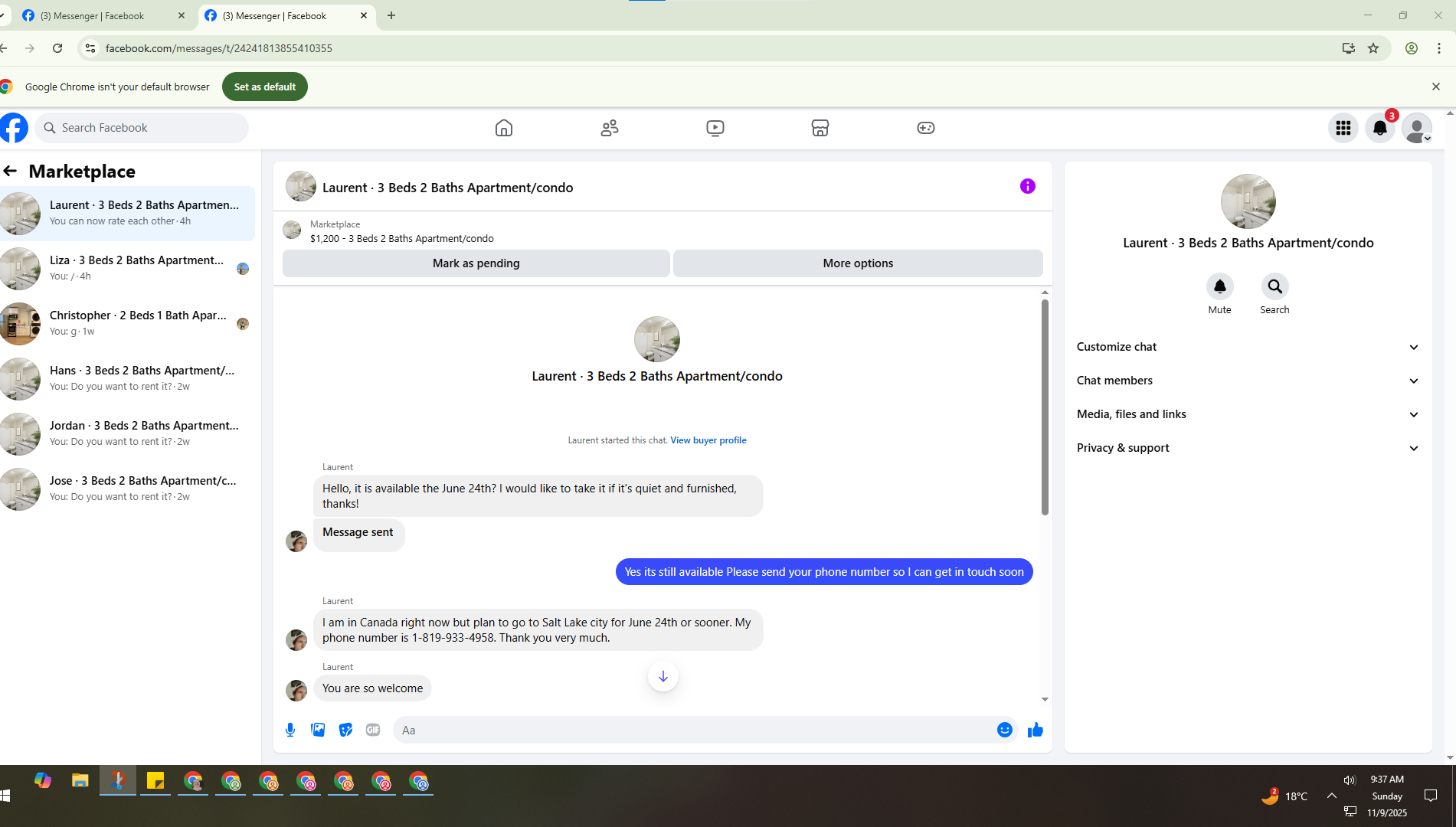Click the Facebook logo
The width and height of the screenshot is (1456, 827).
14,128
